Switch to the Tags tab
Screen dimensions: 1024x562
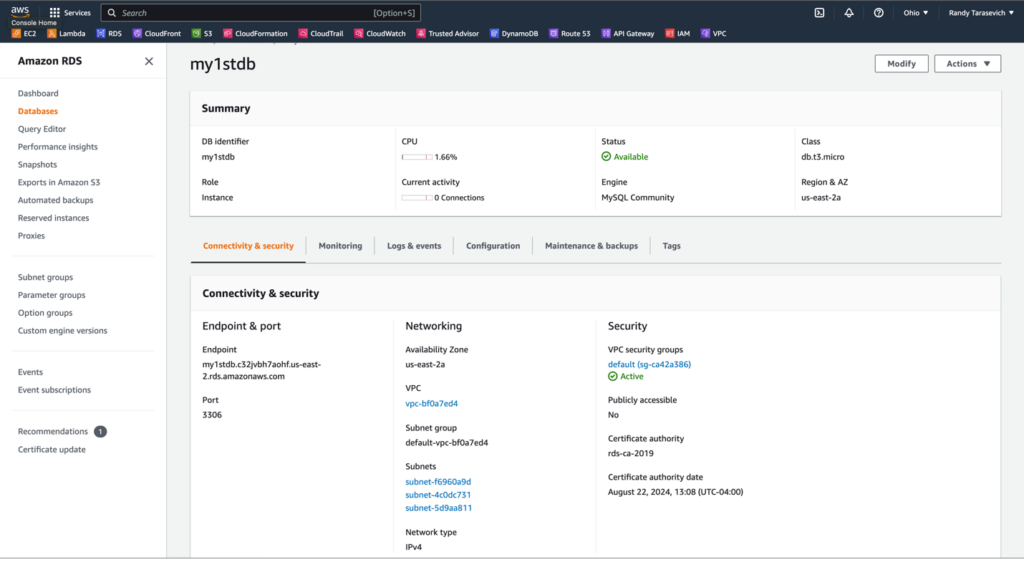click(x=671, y=246)
